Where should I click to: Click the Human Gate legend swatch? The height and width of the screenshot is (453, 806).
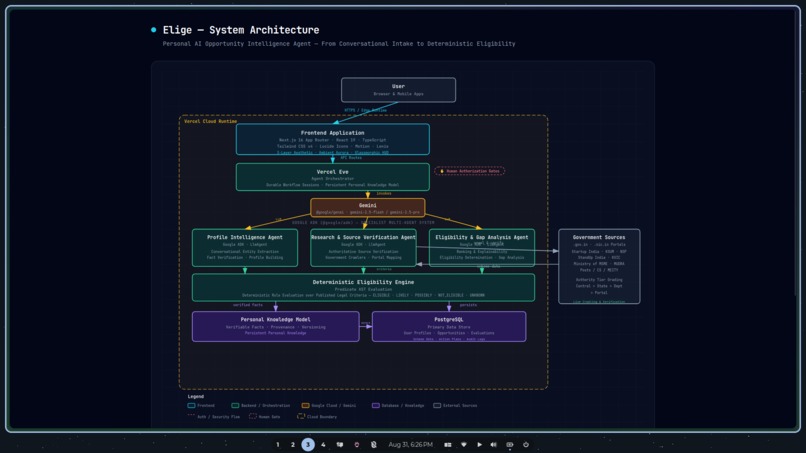(252, 416)
